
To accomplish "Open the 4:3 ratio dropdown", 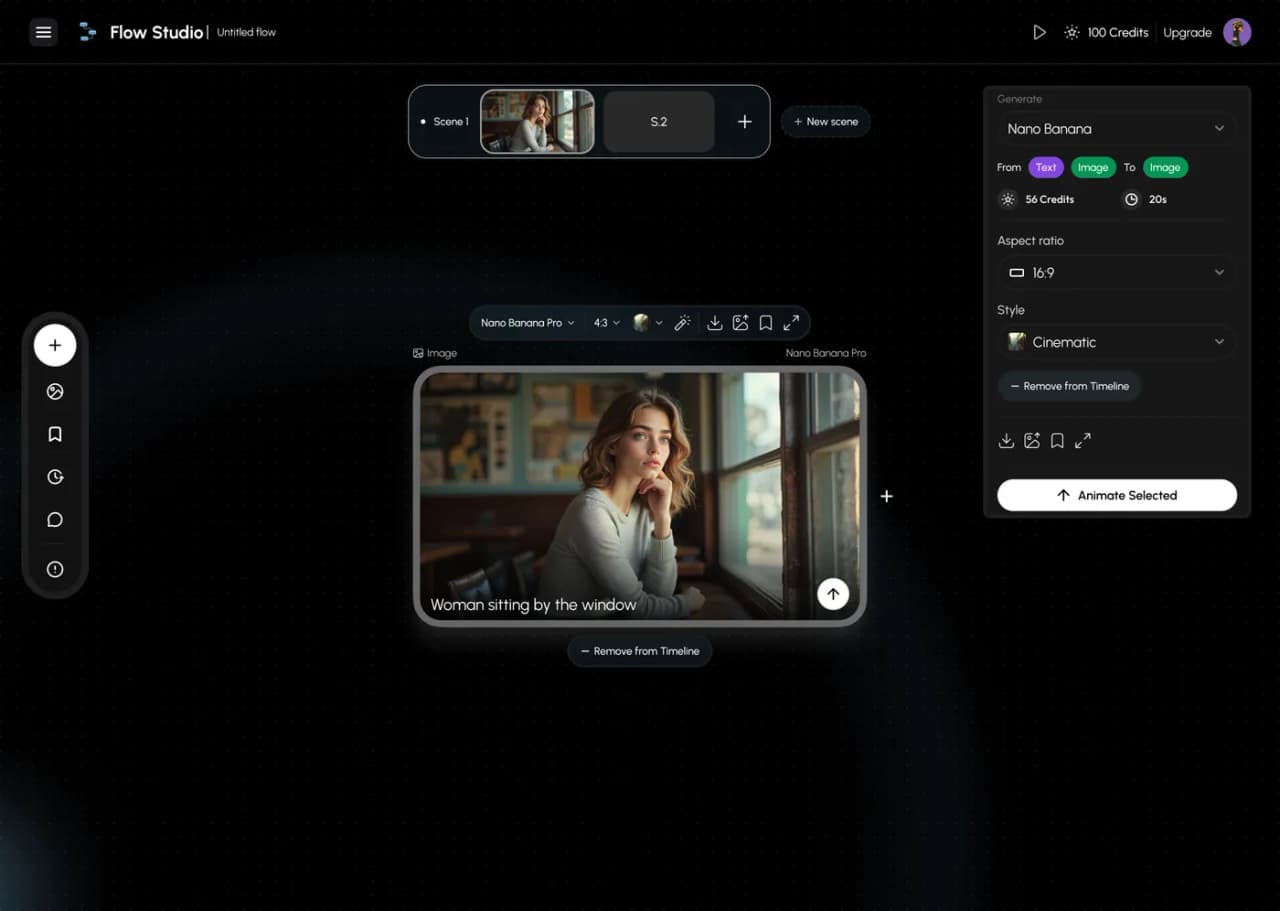I will [606, 323].
